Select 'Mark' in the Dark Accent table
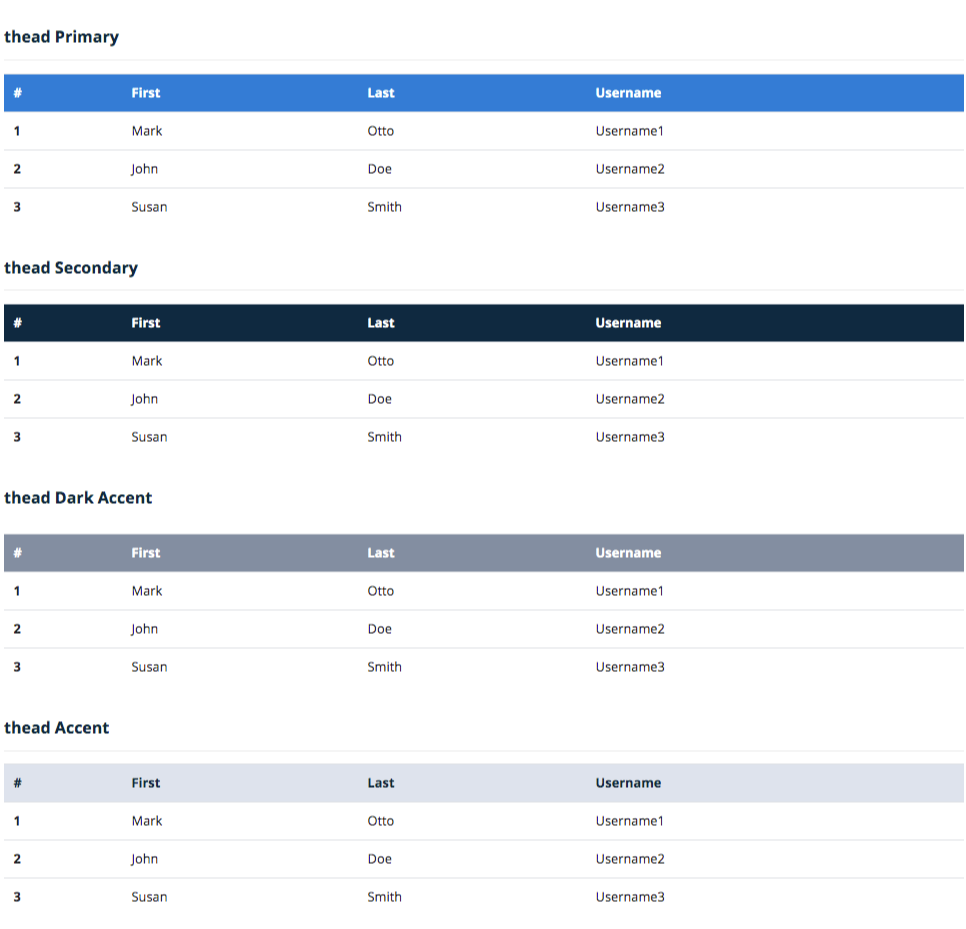 point(147,591)
